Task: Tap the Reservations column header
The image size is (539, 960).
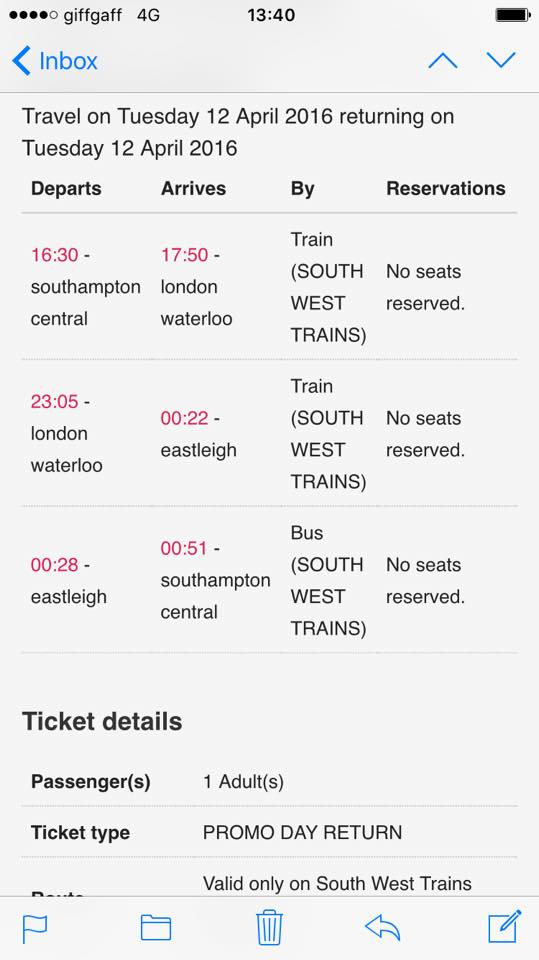Action: pyautogui.click(x=446, y=189)
